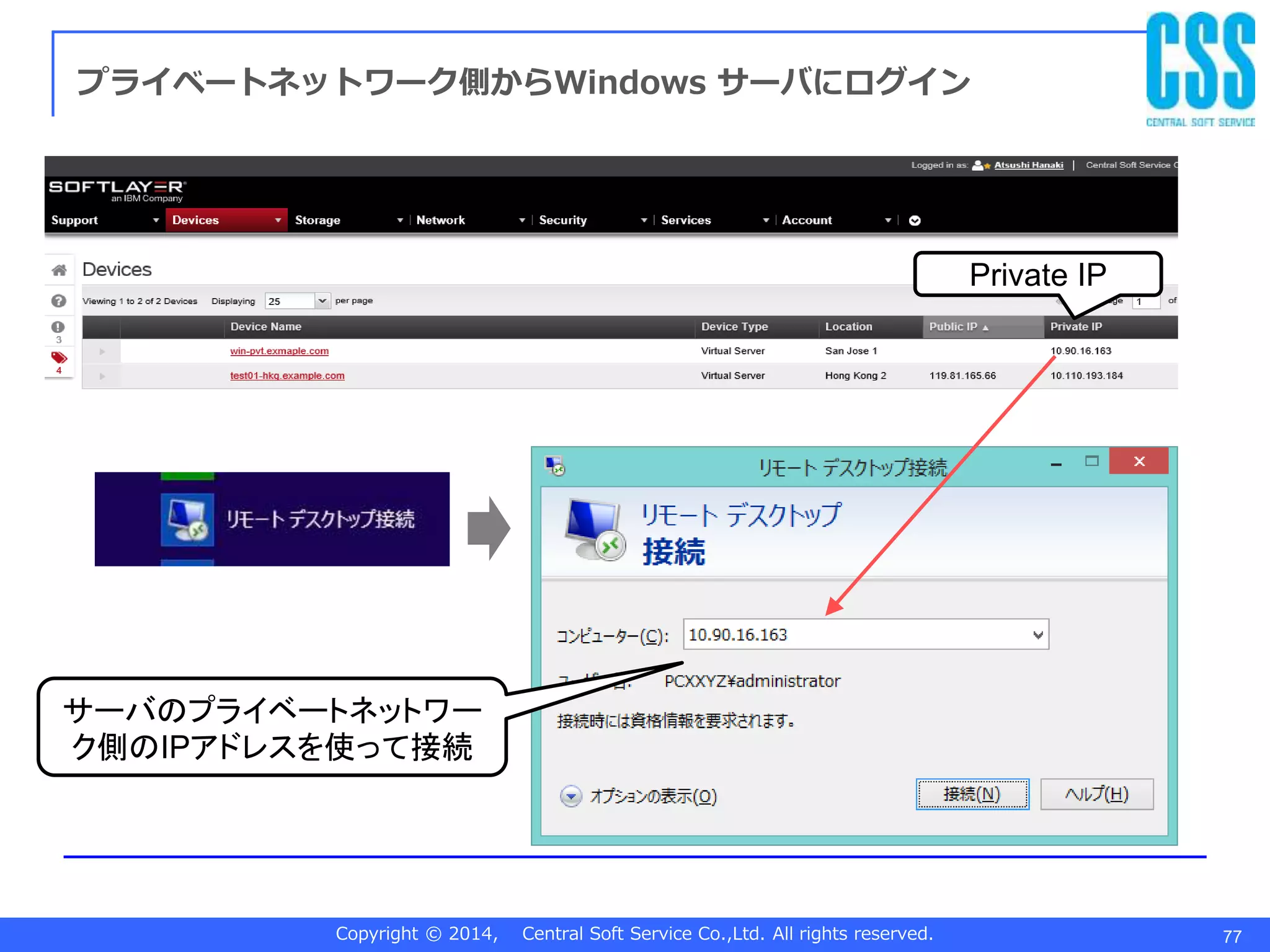Expand the Storage menu arrow

click(x=400, y=221)
